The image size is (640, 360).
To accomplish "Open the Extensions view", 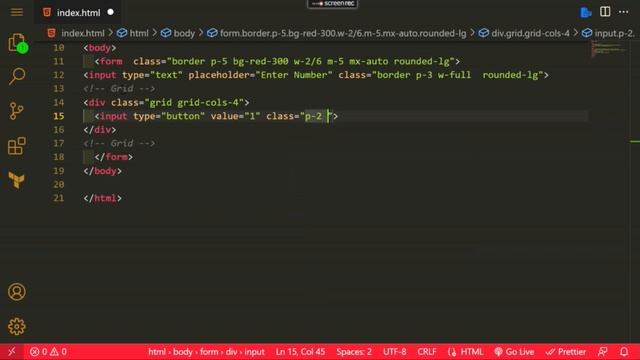I will pos(17,146).
